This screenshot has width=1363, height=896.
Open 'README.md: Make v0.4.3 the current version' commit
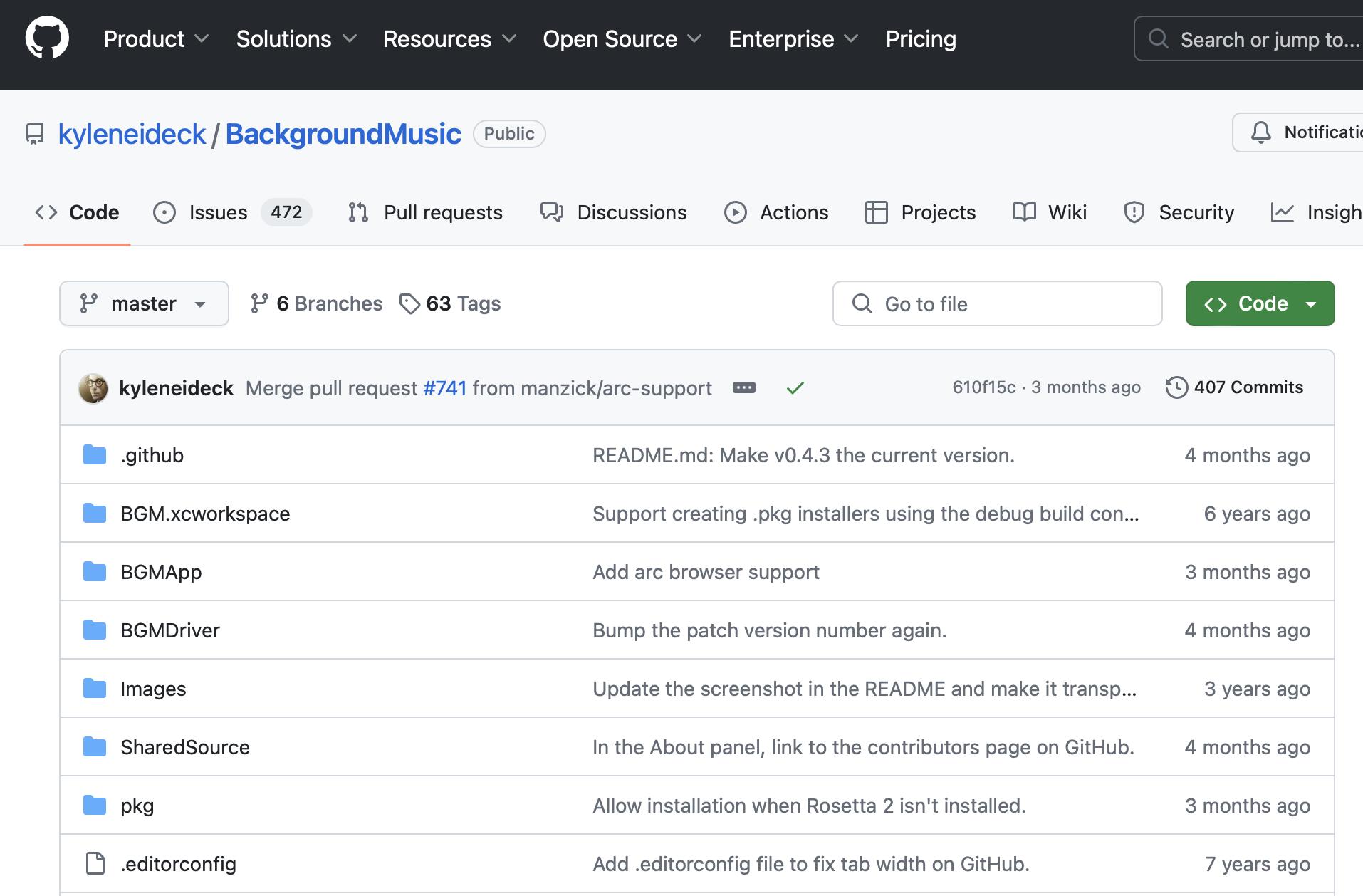pos(803,455)
